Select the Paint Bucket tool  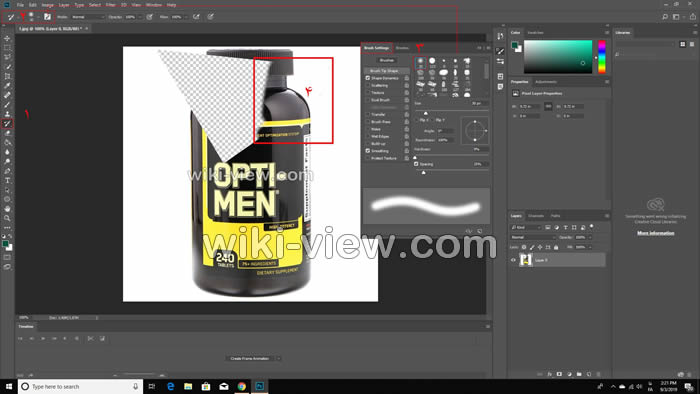coord(7,143)
